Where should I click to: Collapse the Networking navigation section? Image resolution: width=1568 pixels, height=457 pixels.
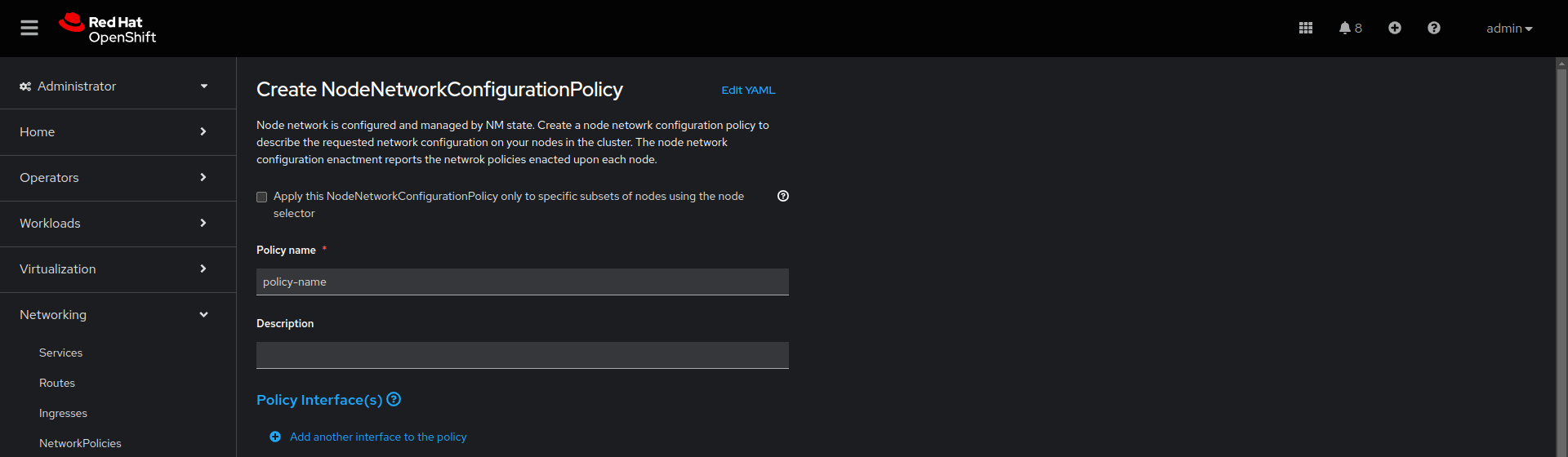118,315
